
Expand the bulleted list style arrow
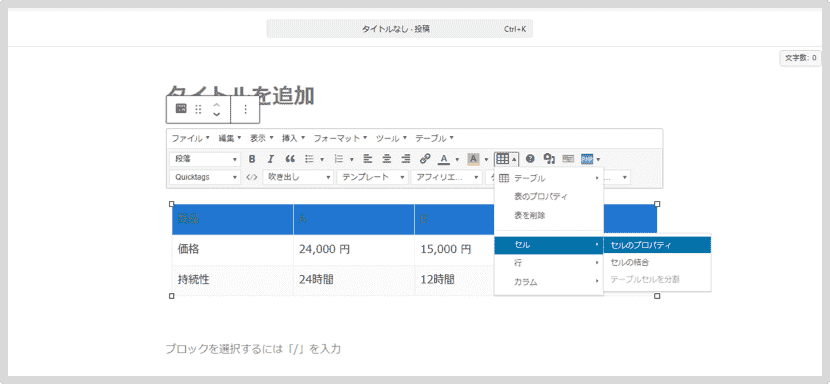[322, 159]
